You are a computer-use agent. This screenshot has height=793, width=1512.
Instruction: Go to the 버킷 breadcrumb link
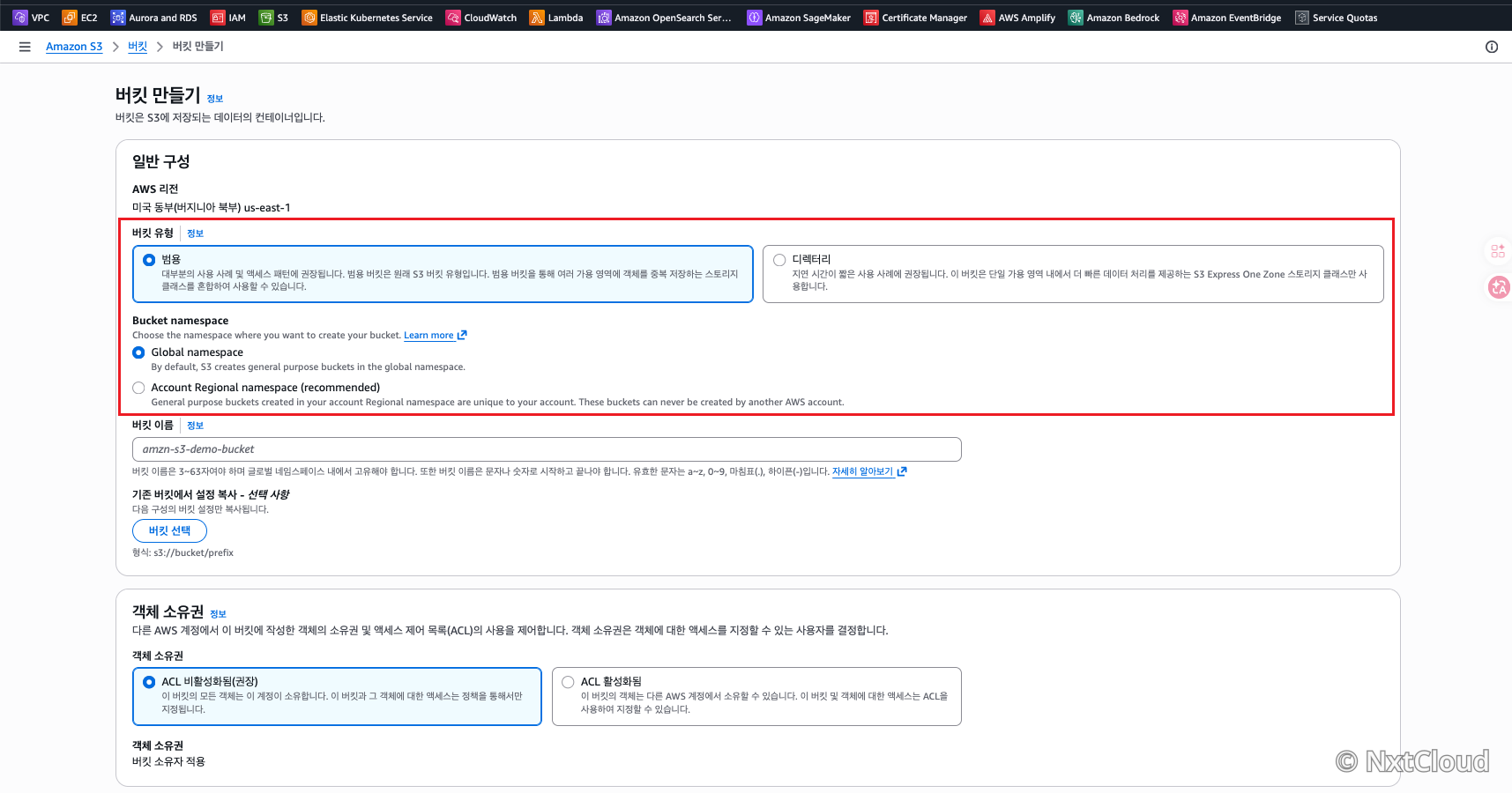click(138, 47)
